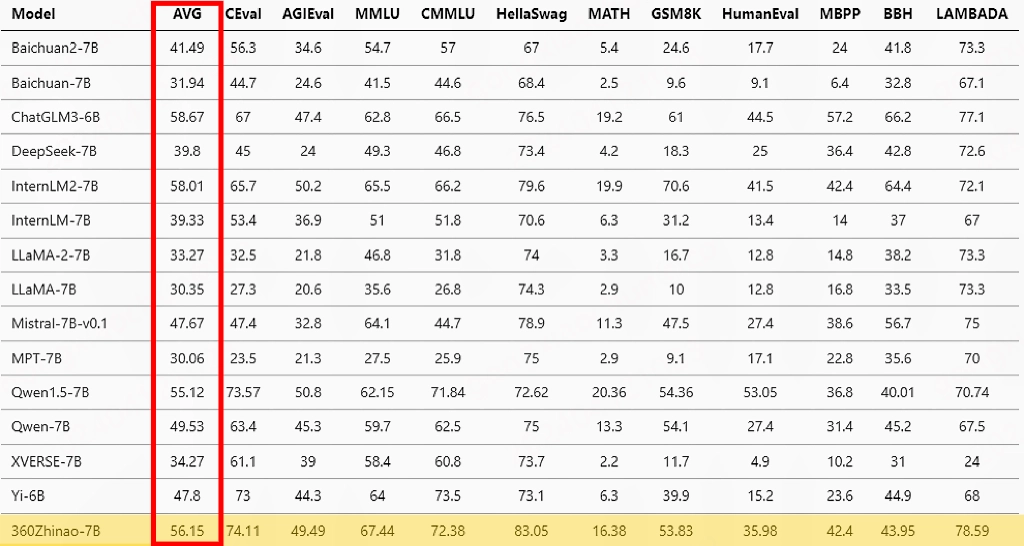Select the XVERSE-7B model name
This screenshot has height=546, width=1024.
(47, 461)
